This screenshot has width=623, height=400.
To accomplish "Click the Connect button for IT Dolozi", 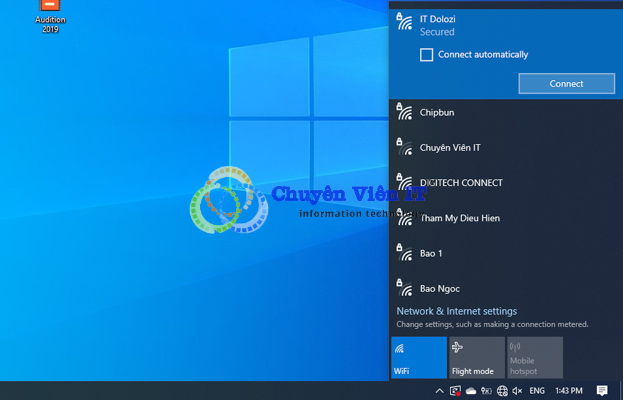I will [566, 84].
